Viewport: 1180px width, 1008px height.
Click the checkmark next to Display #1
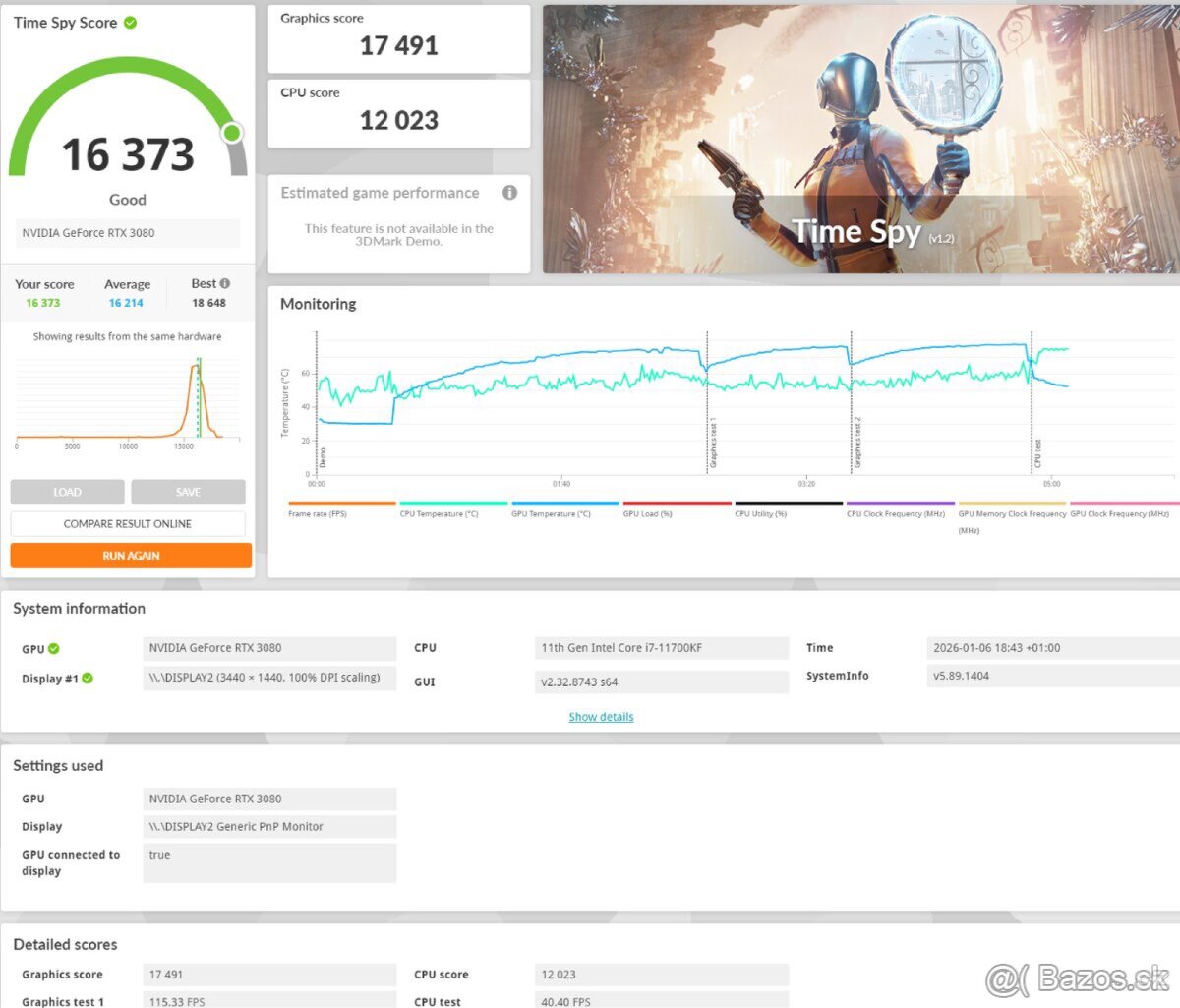(x=86, y=678)
